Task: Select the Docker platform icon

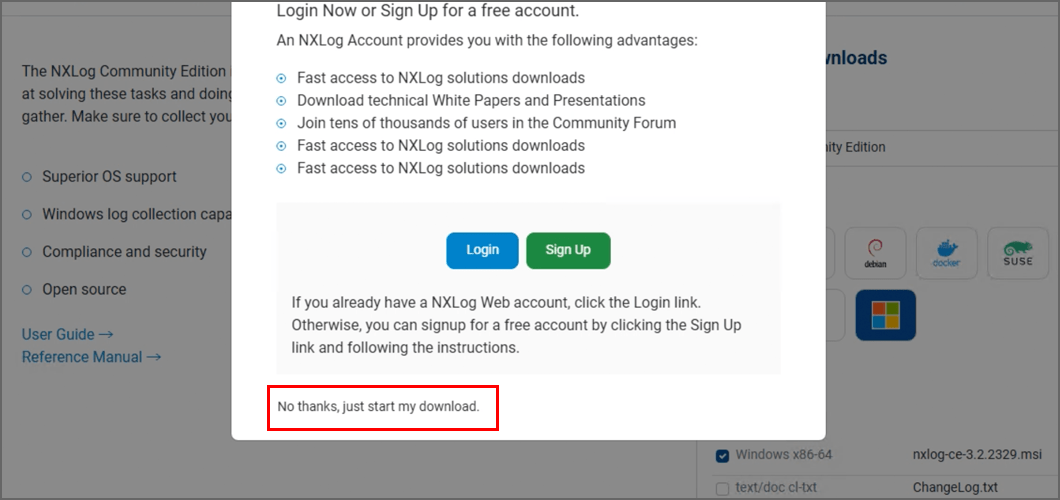Action: coord(946,252)
